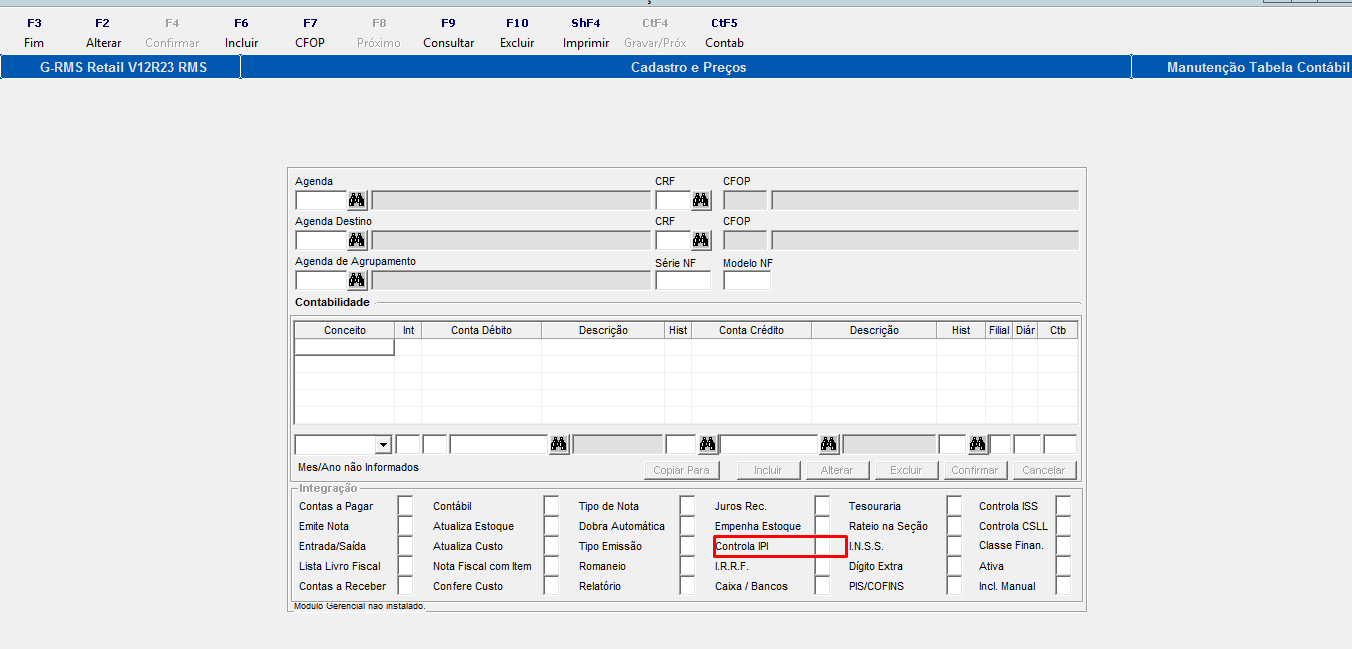This screenshot has width=1352, height=649.
Task: Select the first Conceito cell in grid
Action: pos(344,347)
